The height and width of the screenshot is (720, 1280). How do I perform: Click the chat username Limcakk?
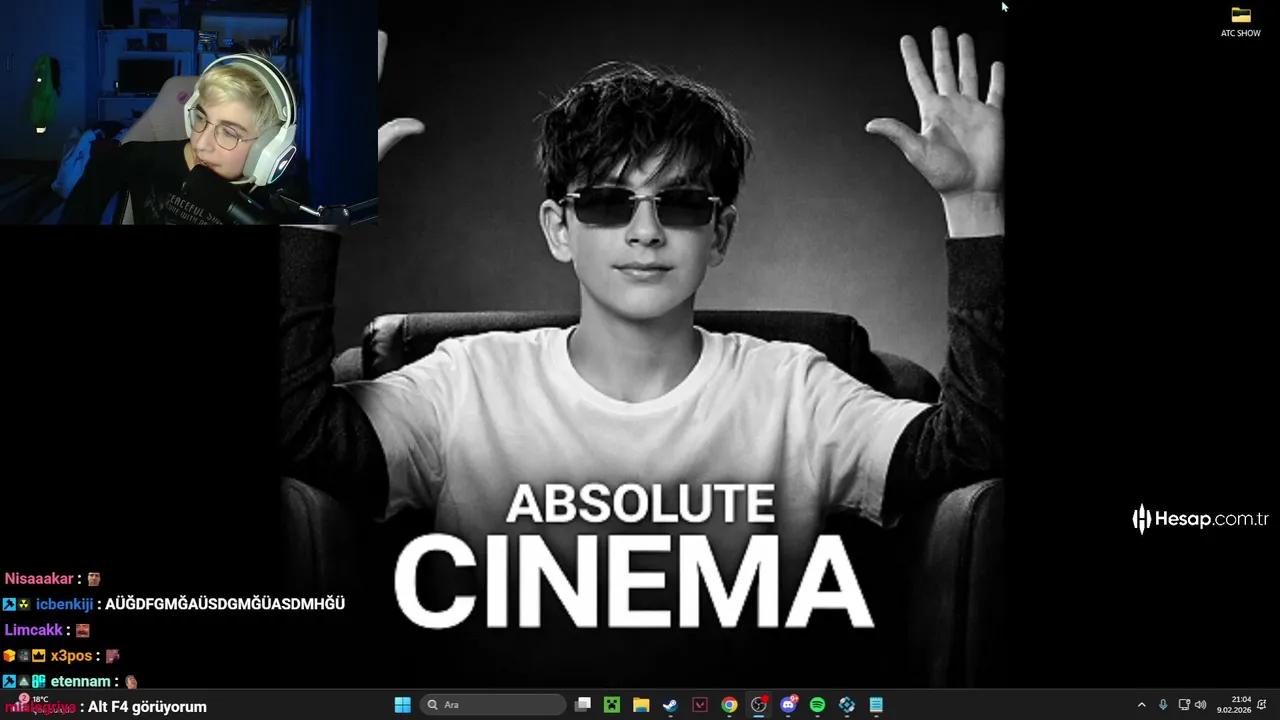[33, 630]
